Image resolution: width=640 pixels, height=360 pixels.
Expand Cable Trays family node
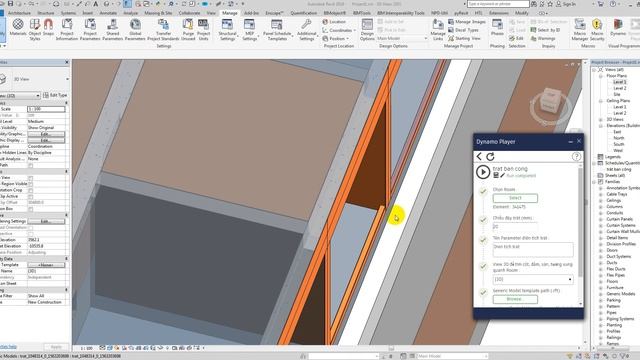(600, 194)
